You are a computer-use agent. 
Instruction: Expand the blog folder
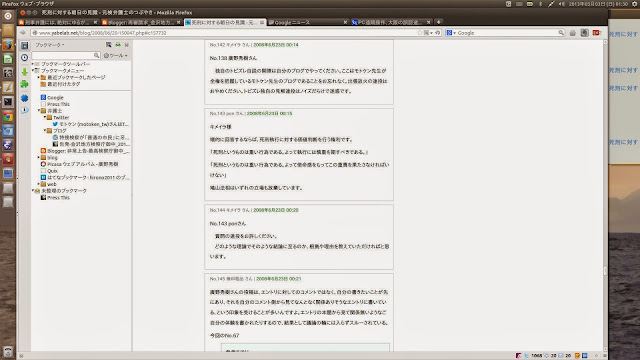[39, 157]
